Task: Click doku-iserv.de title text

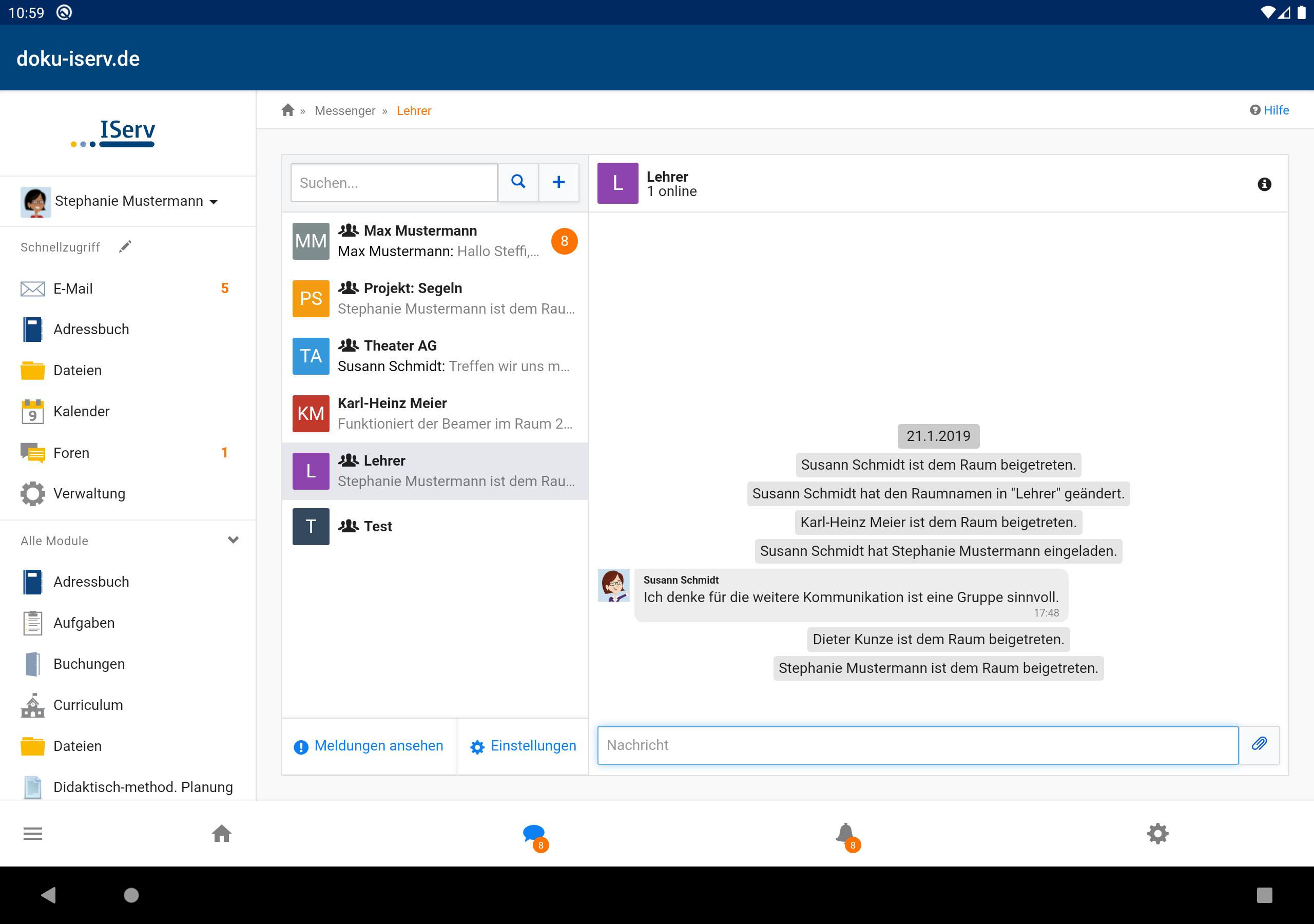Action: point(78,59)
